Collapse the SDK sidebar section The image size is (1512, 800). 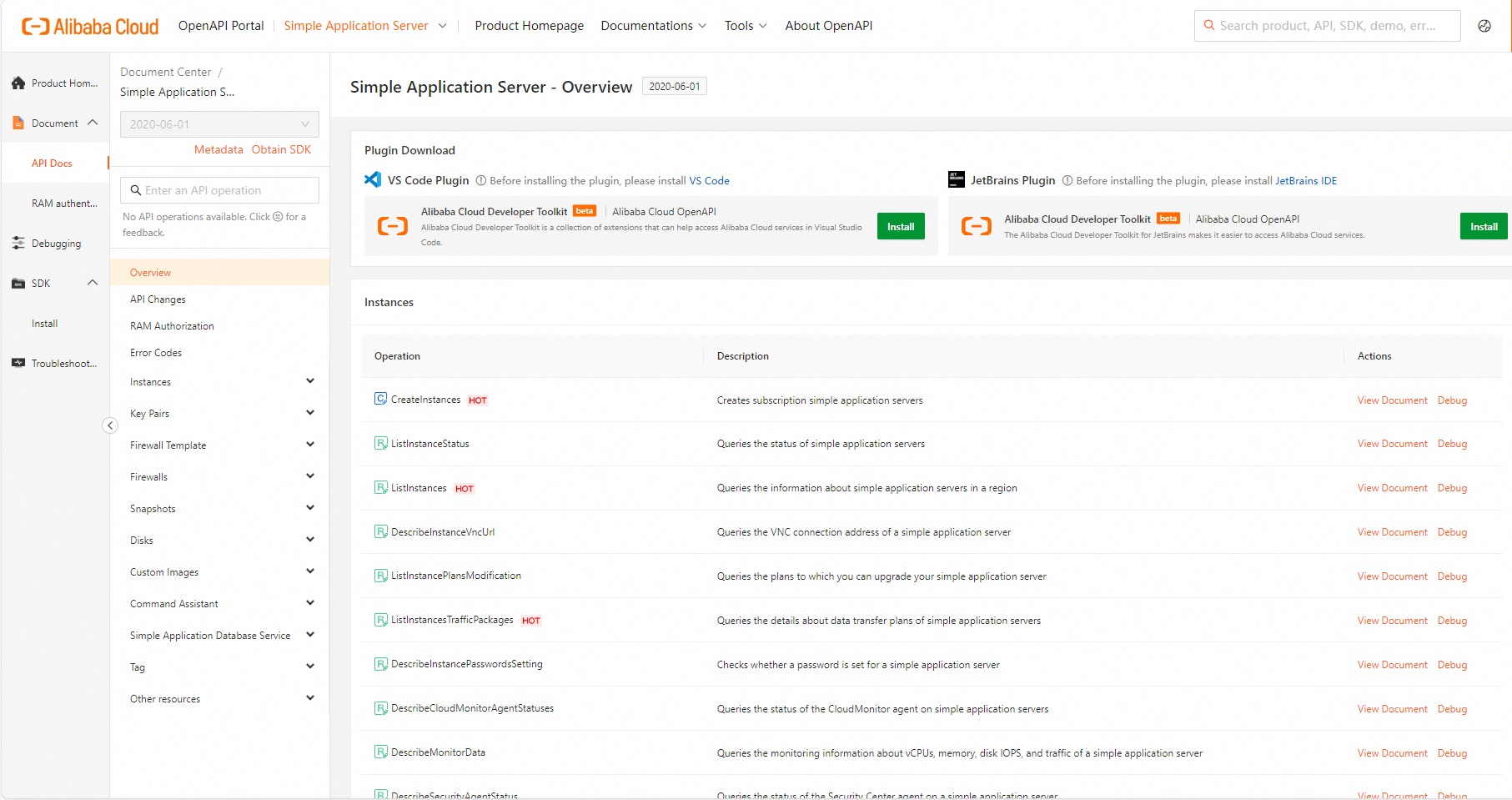pyautogui.click(x=93, y=283)
